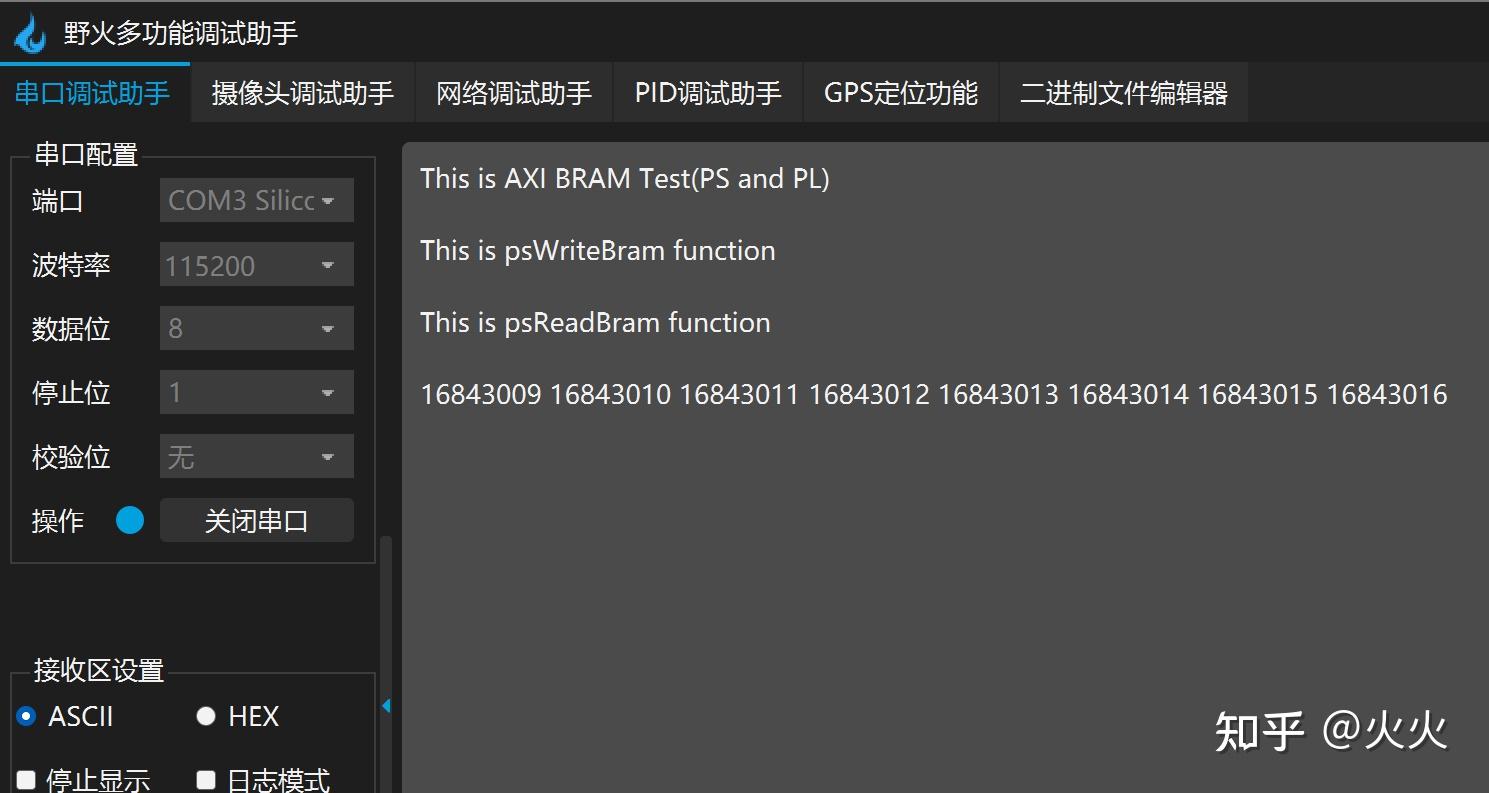Screen dimensions: 1489x793
Task: Select the HEX display radio button
Action: point(205,716)
